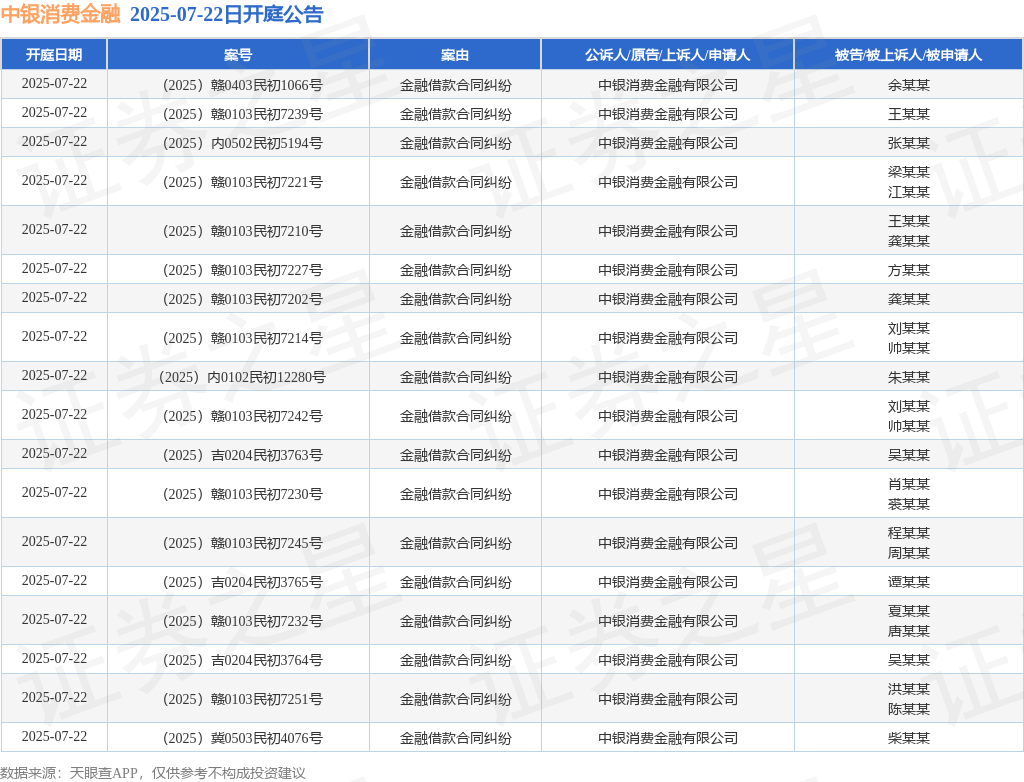Select defendant 朱某某 cell

[908, 377]
